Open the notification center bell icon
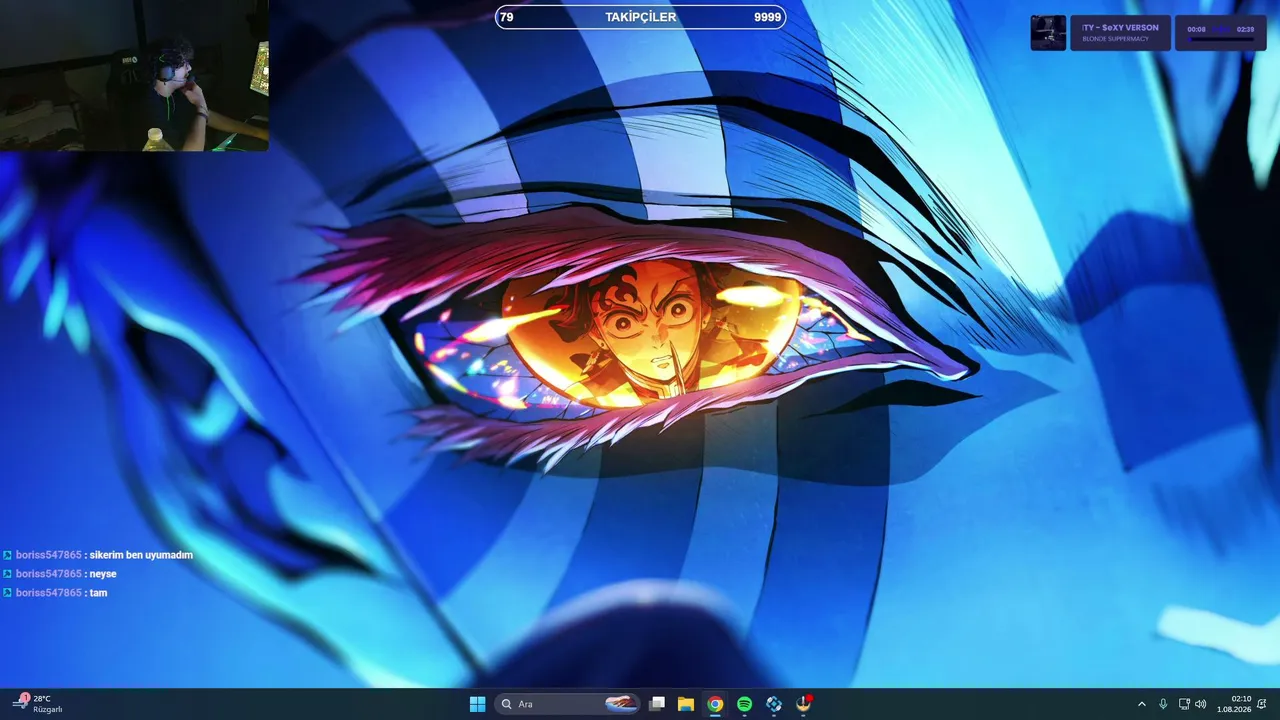This screenshot has height=720, width=1280. (1262, 704)
